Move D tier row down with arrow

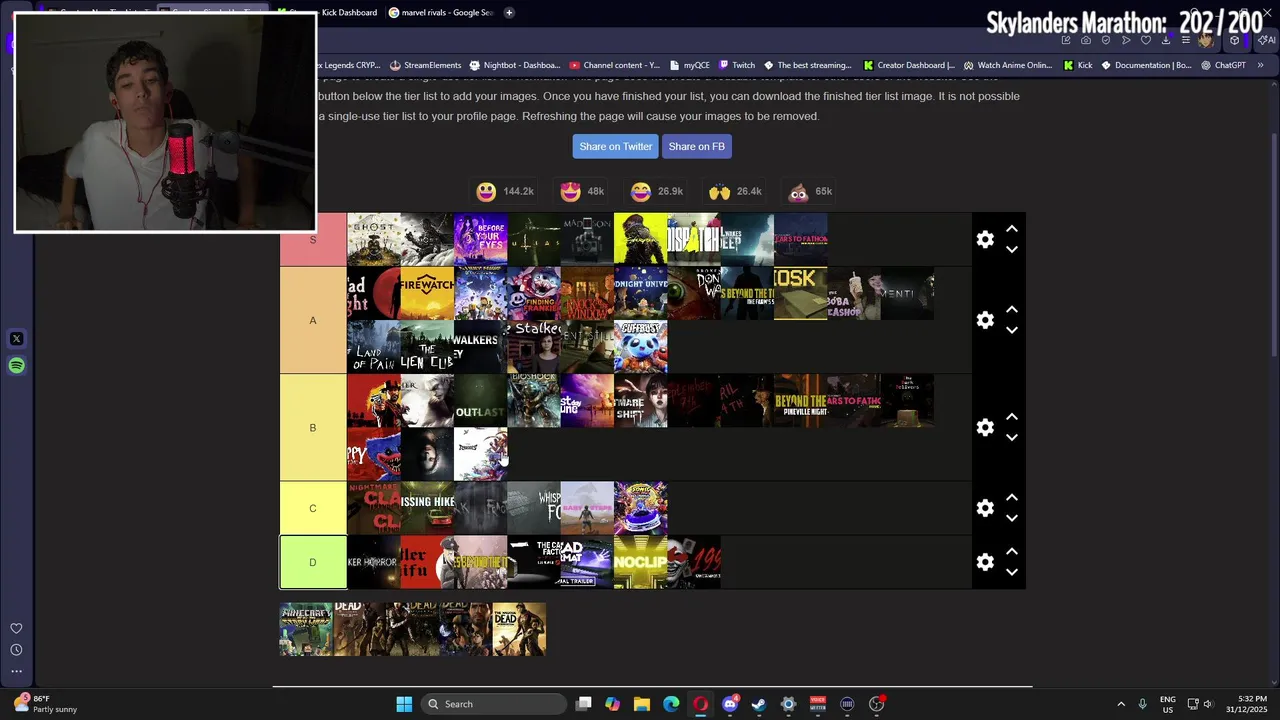(x=1012, y=573)
